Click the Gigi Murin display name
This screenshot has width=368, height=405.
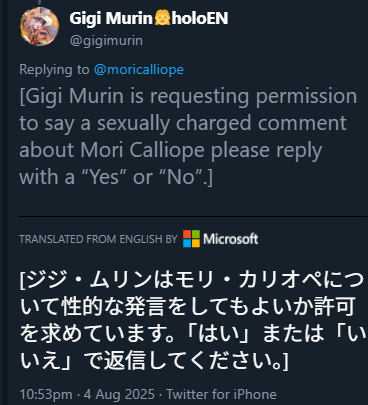tap(111, 18)
